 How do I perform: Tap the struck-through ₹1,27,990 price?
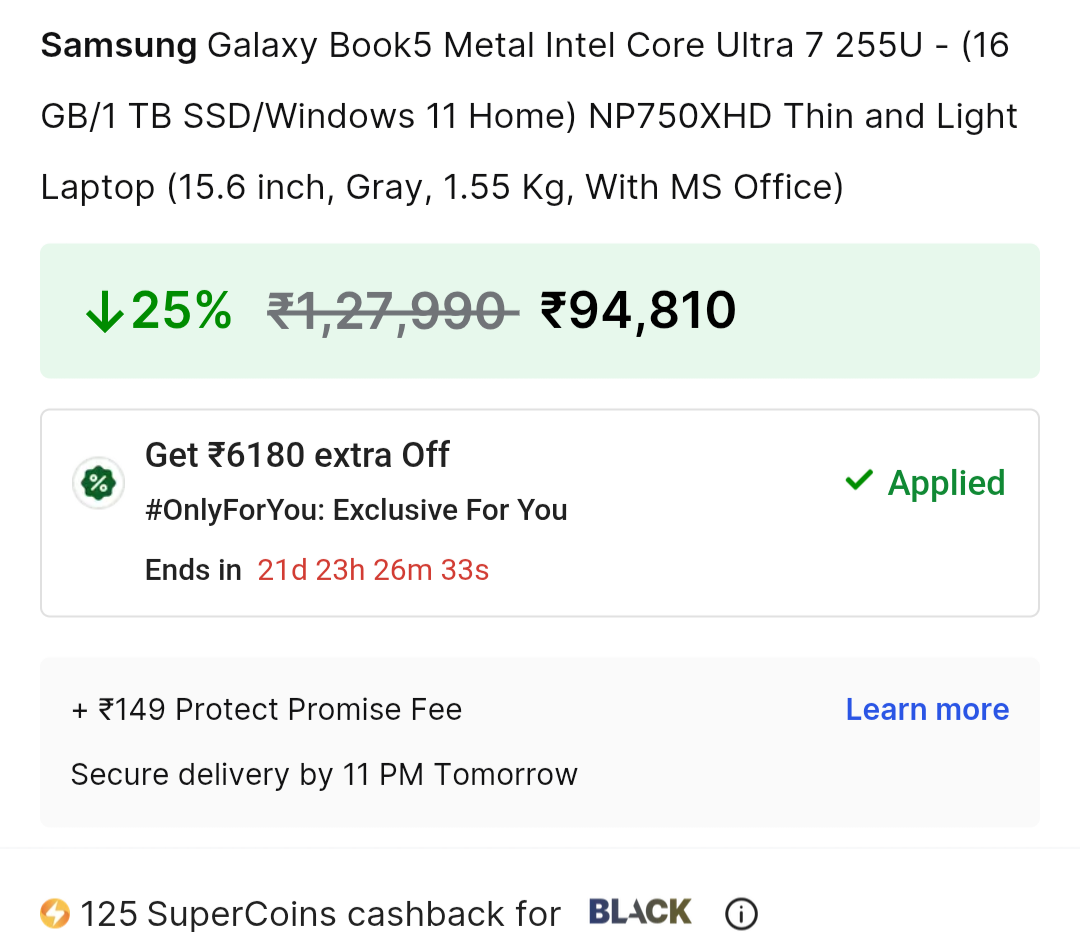tap(392, 310)
